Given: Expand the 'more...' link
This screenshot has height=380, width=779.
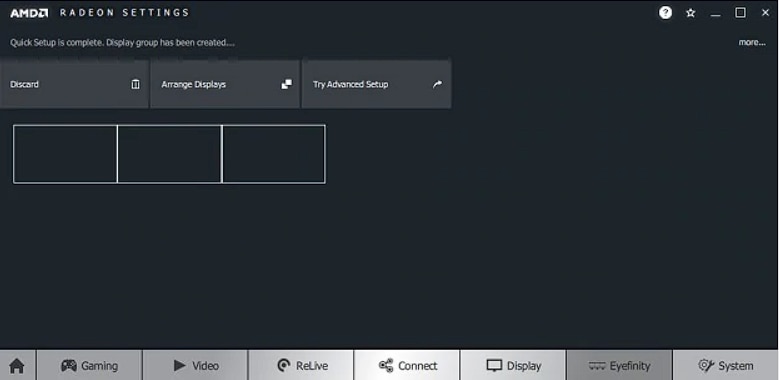Looking at the screenshot, I should (752, 42).
